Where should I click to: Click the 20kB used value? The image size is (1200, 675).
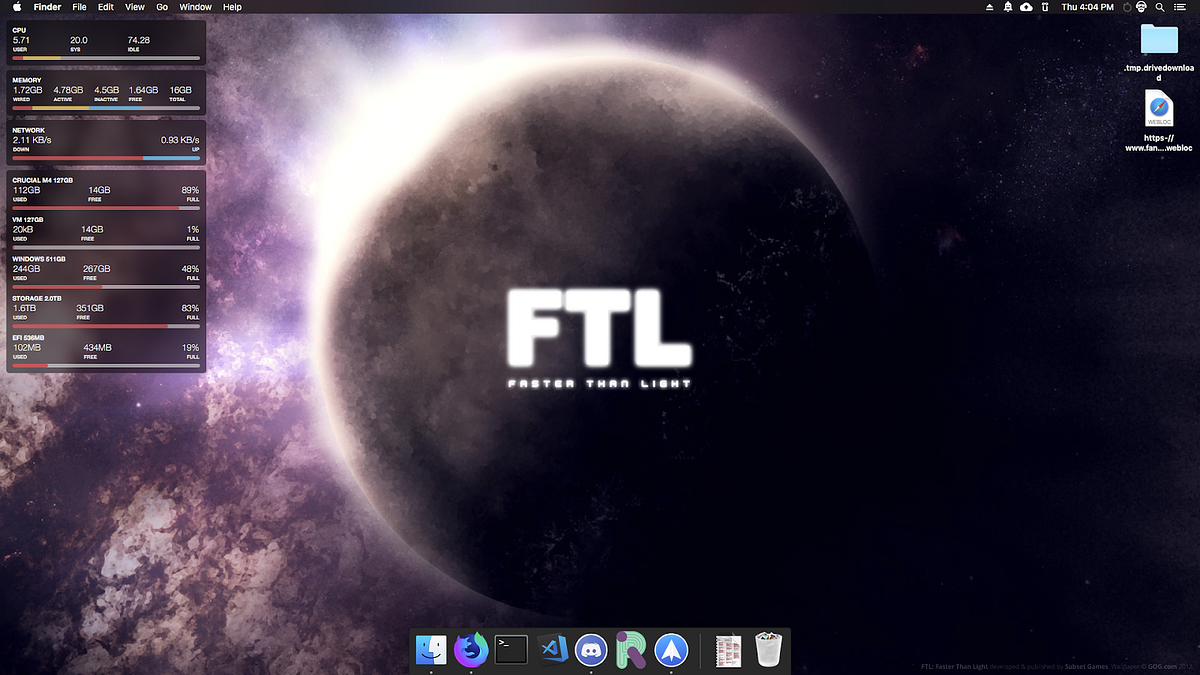pos(24,229)
